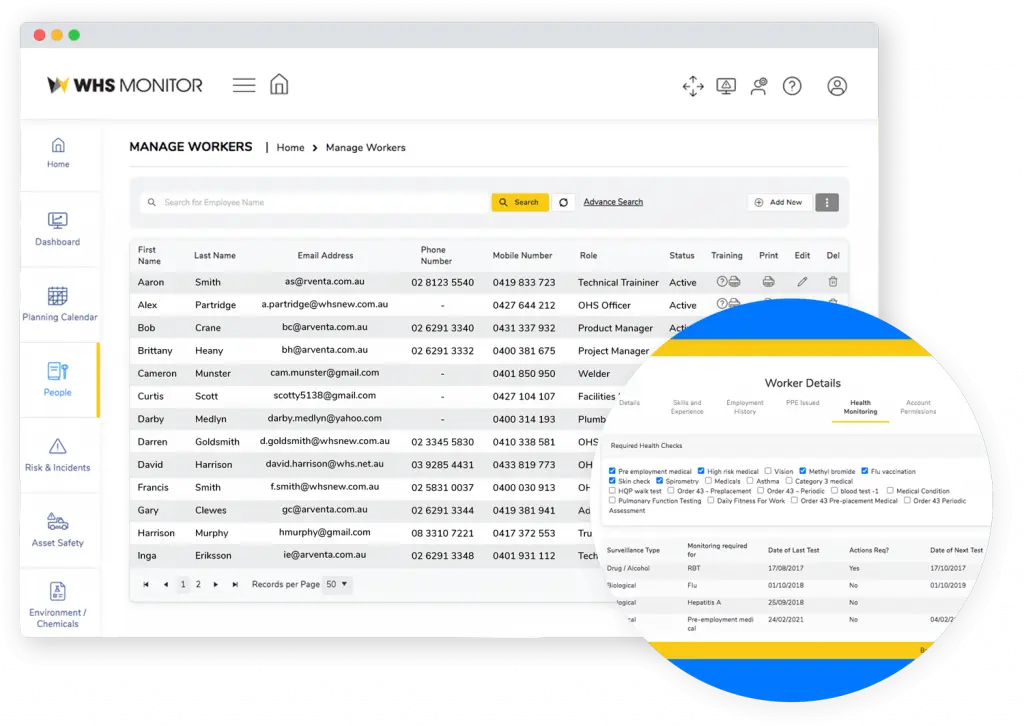Switch to the Health Monitoring tab
This screenshot has height=726, width=1024.
[860, 407]
